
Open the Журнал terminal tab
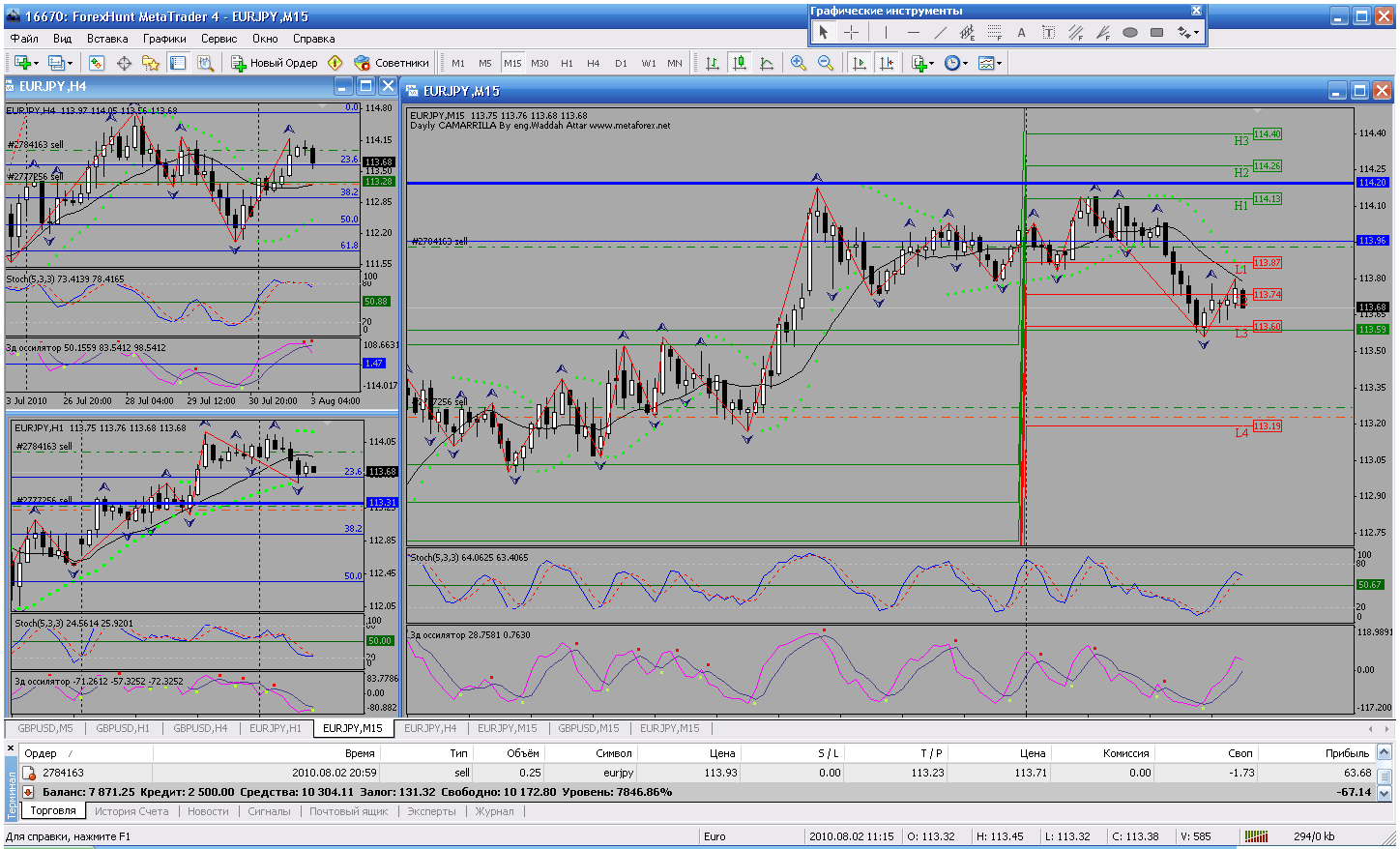[495, 811]
